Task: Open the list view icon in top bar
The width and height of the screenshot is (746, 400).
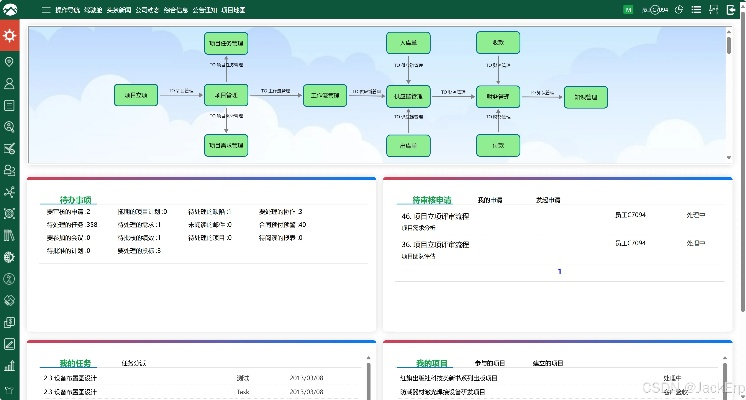Action: (x=698, y=9)
